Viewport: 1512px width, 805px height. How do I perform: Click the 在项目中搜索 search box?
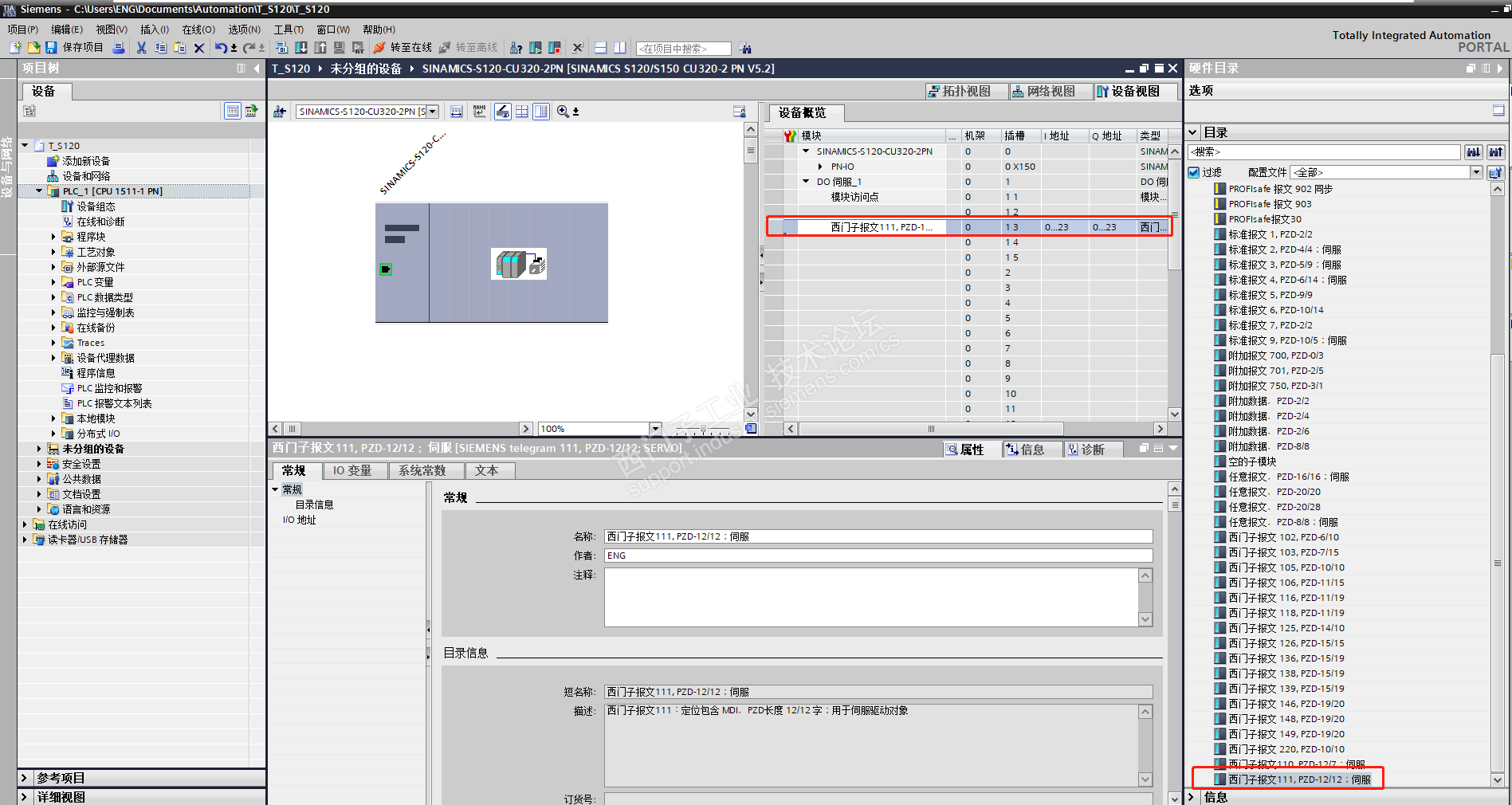point(683,49)
